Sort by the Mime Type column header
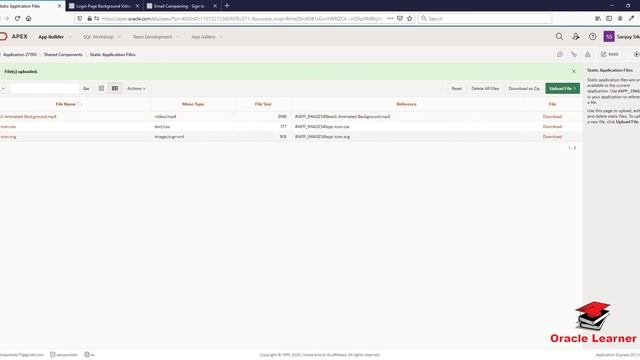The image size is (640, 360). tap(193, 104)
